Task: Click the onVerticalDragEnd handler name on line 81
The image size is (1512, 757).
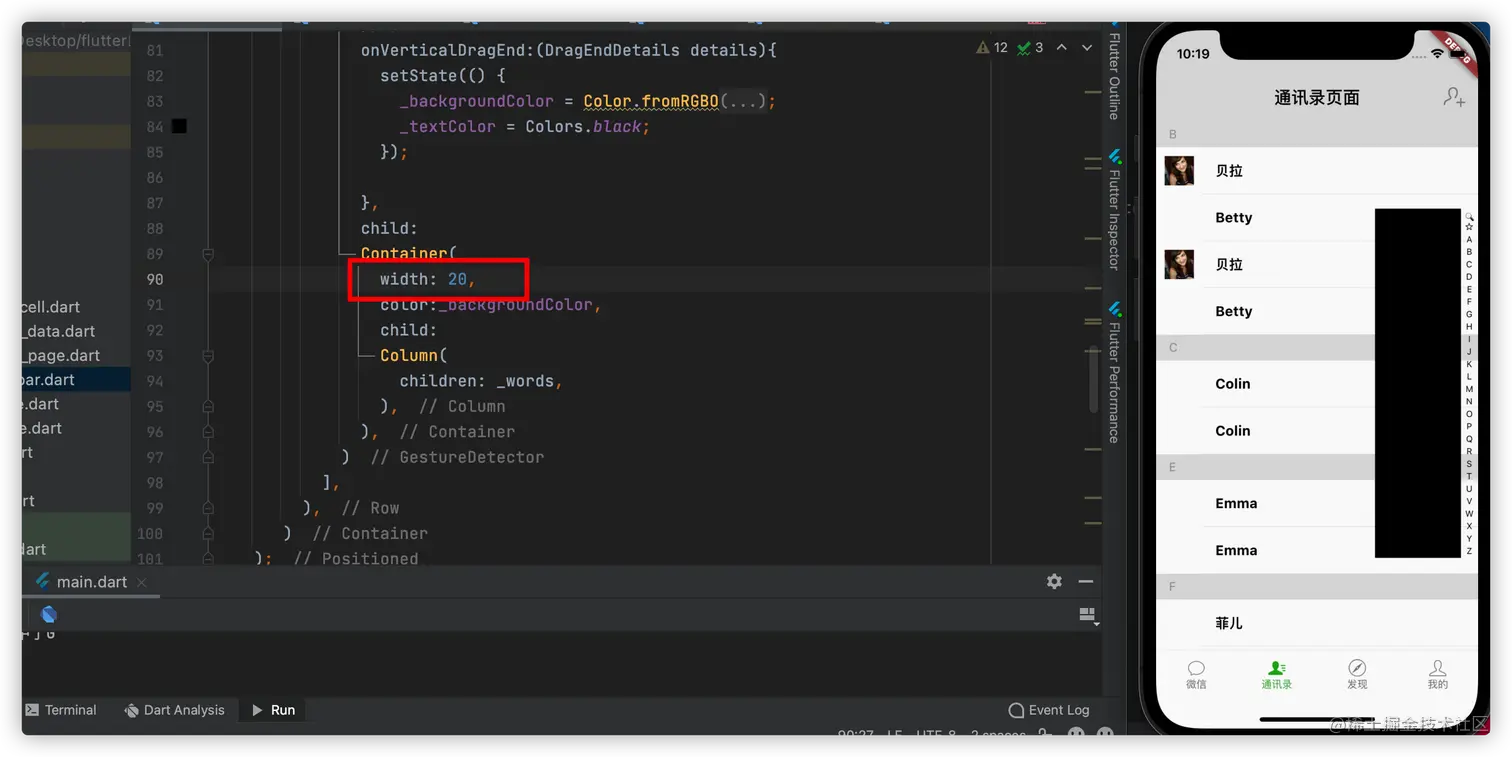Action: (x=448, y=50)
